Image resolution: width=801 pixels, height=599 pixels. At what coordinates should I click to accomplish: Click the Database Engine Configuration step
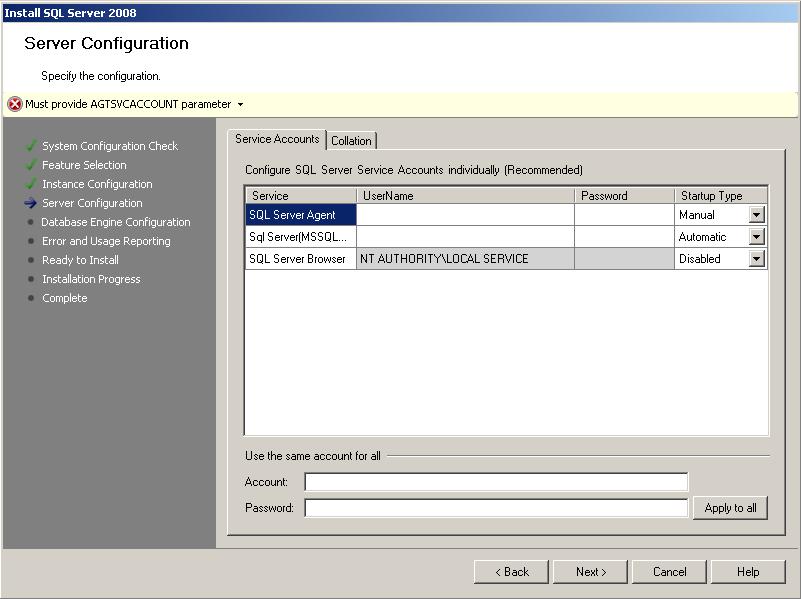click(x=116, y=222)
